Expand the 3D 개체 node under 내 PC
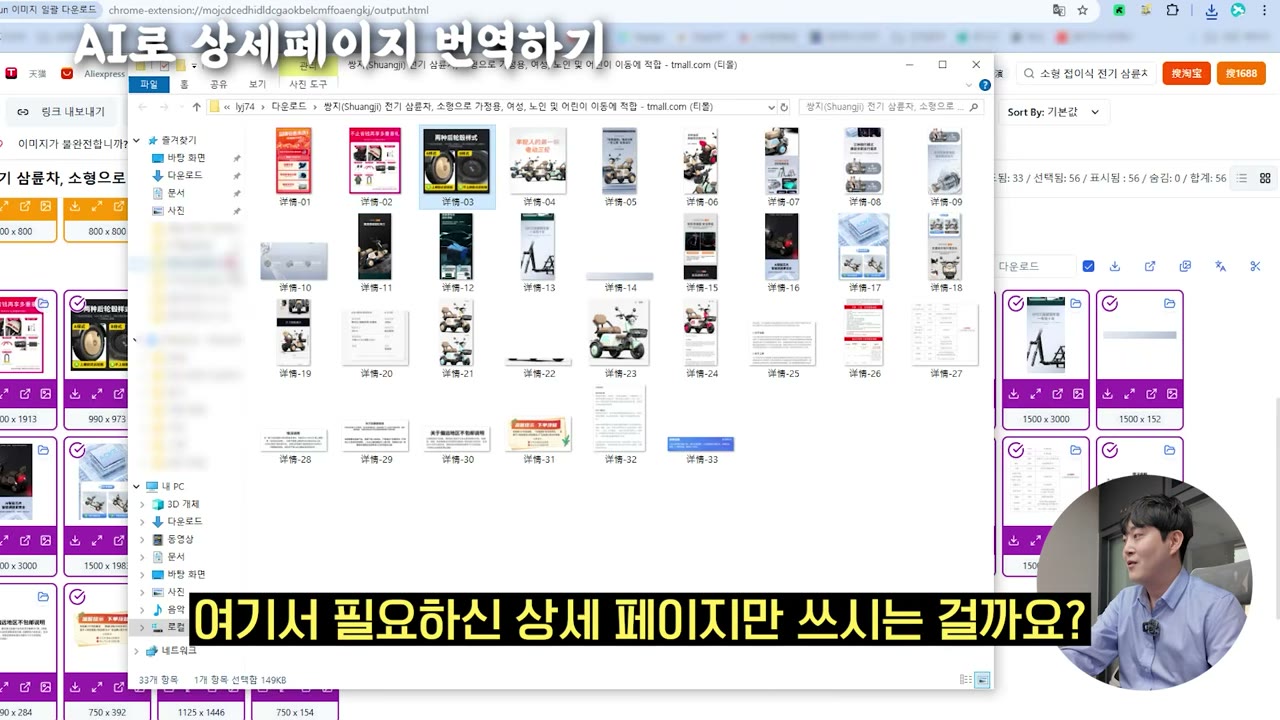 [x=142, y=505]
